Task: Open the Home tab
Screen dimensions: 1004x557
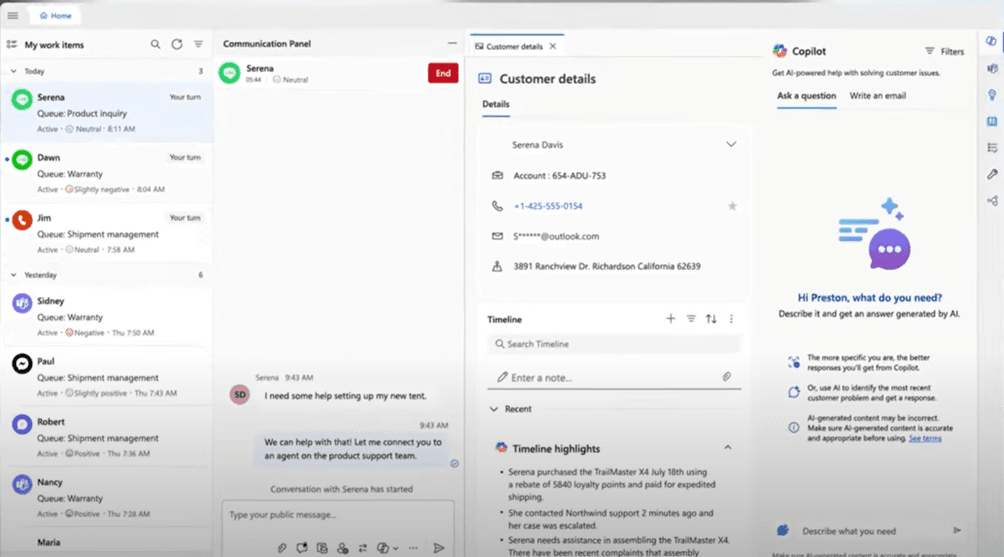Action: pos(56,15)
